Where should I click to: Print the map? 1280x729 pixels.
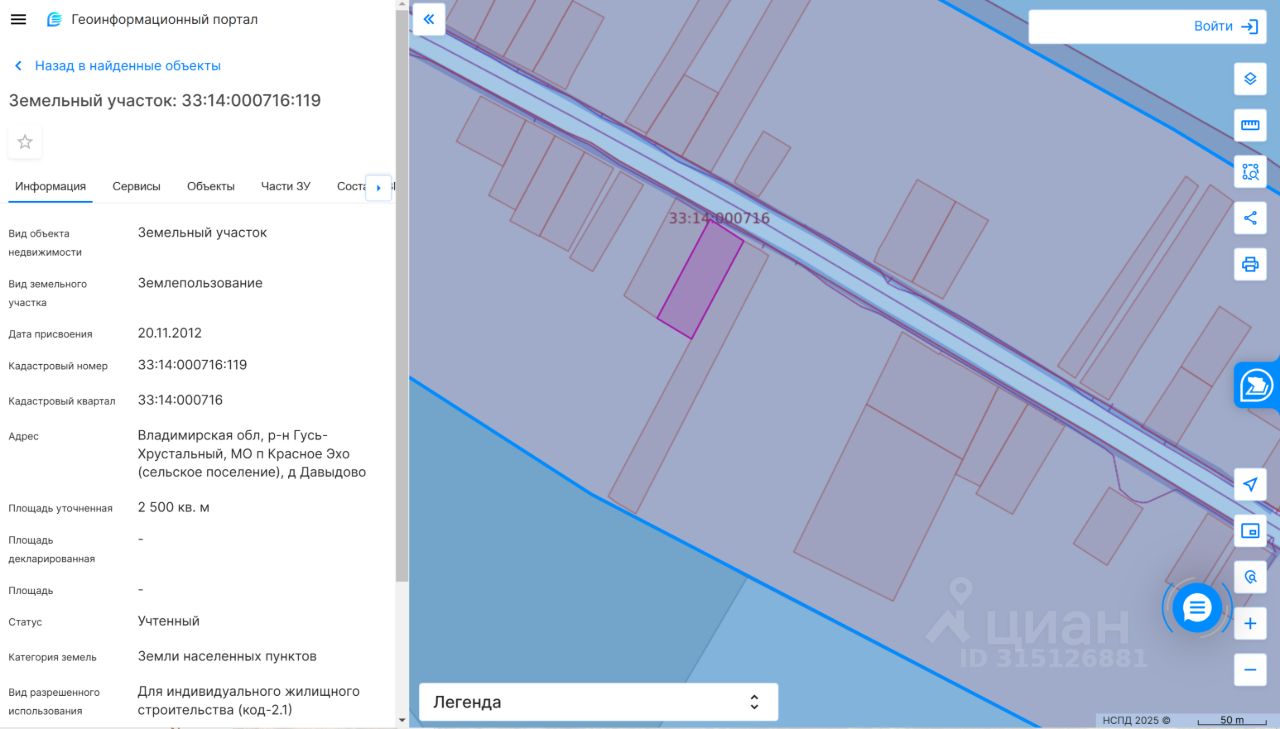tap(1250, 264)
